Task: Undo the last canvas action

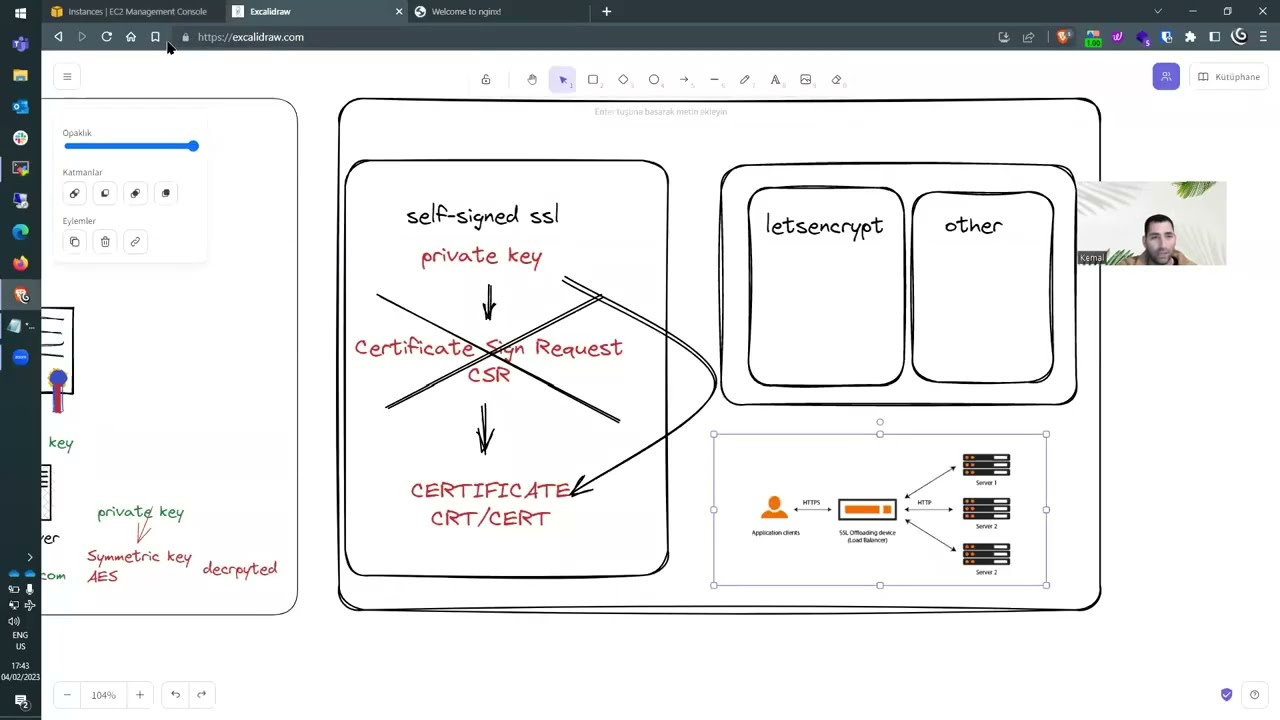Action: (175, 695)
